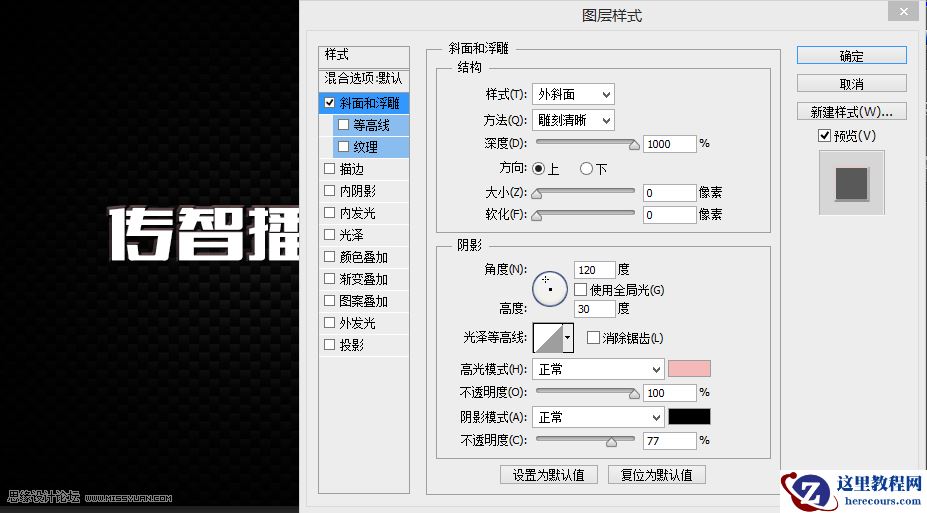Enable 使用全局光 checkbox
Viewport: 927px width, 513px height.
(x=581, y=290)
